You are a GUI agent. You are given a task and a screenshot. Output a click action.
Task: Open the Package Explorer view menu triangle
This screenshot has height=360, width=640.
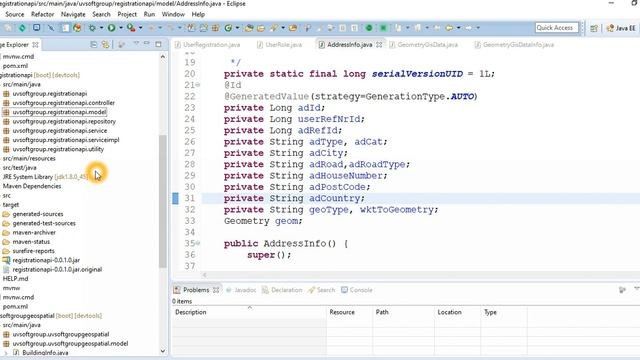pos(136,44)
